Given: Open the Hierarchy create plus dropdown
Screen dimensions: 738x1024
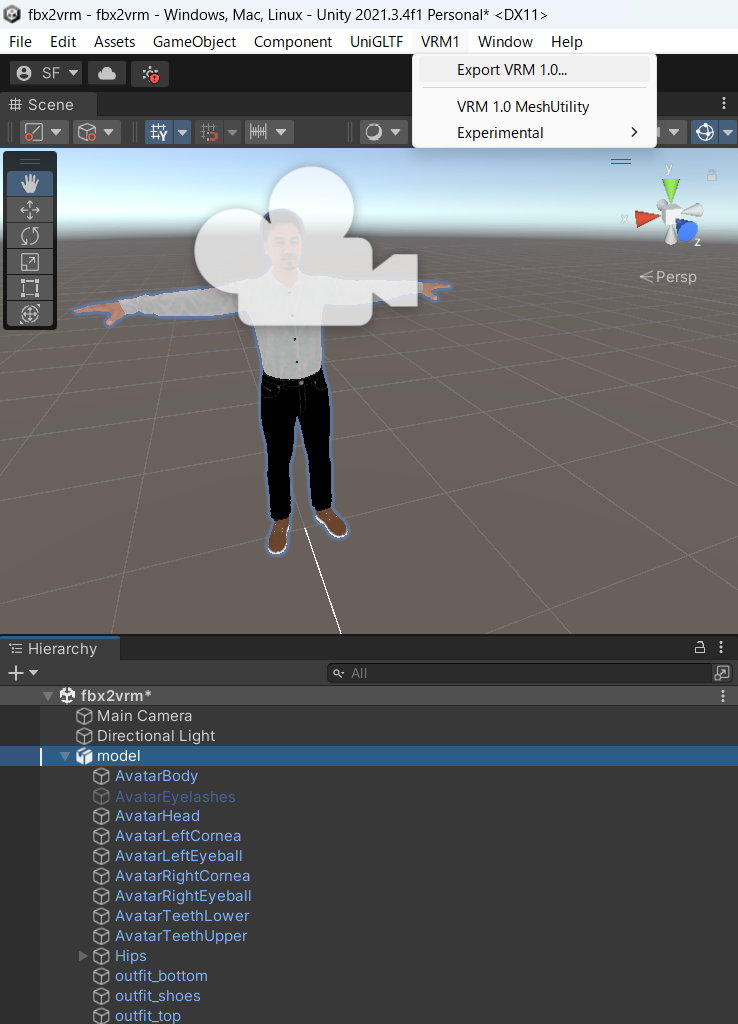Looking at the screenshot, I should tap(23, 673).
